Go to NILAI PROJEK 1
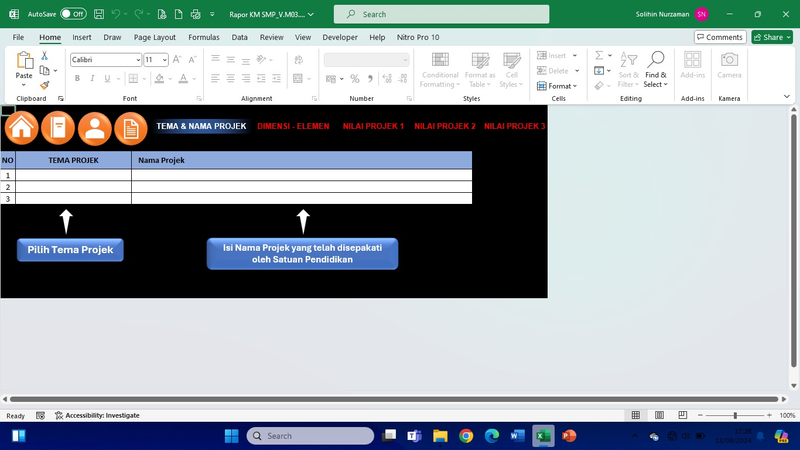 pyautogui.click(x=373, y=126)
